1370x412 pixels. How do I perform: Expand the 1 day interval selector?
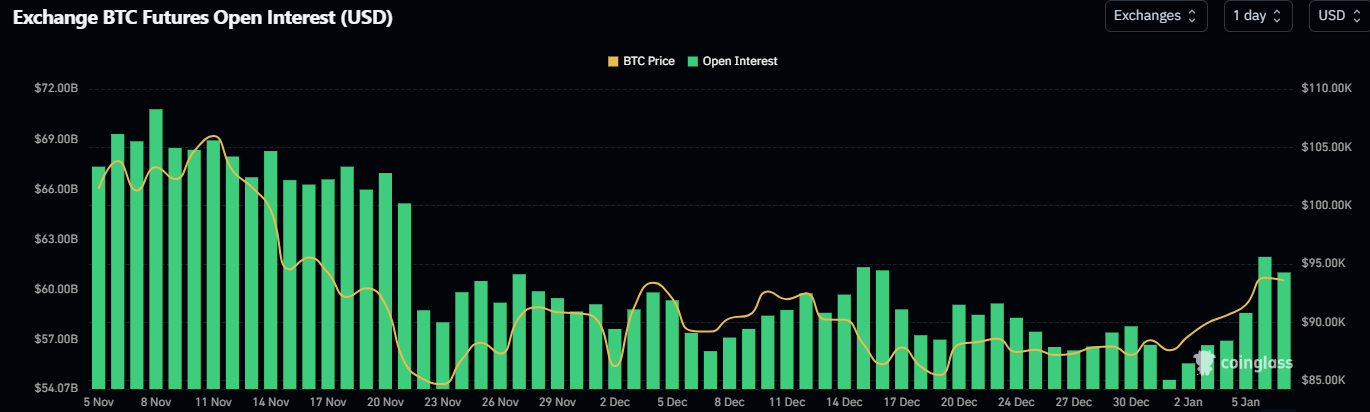click(1257, 16)
